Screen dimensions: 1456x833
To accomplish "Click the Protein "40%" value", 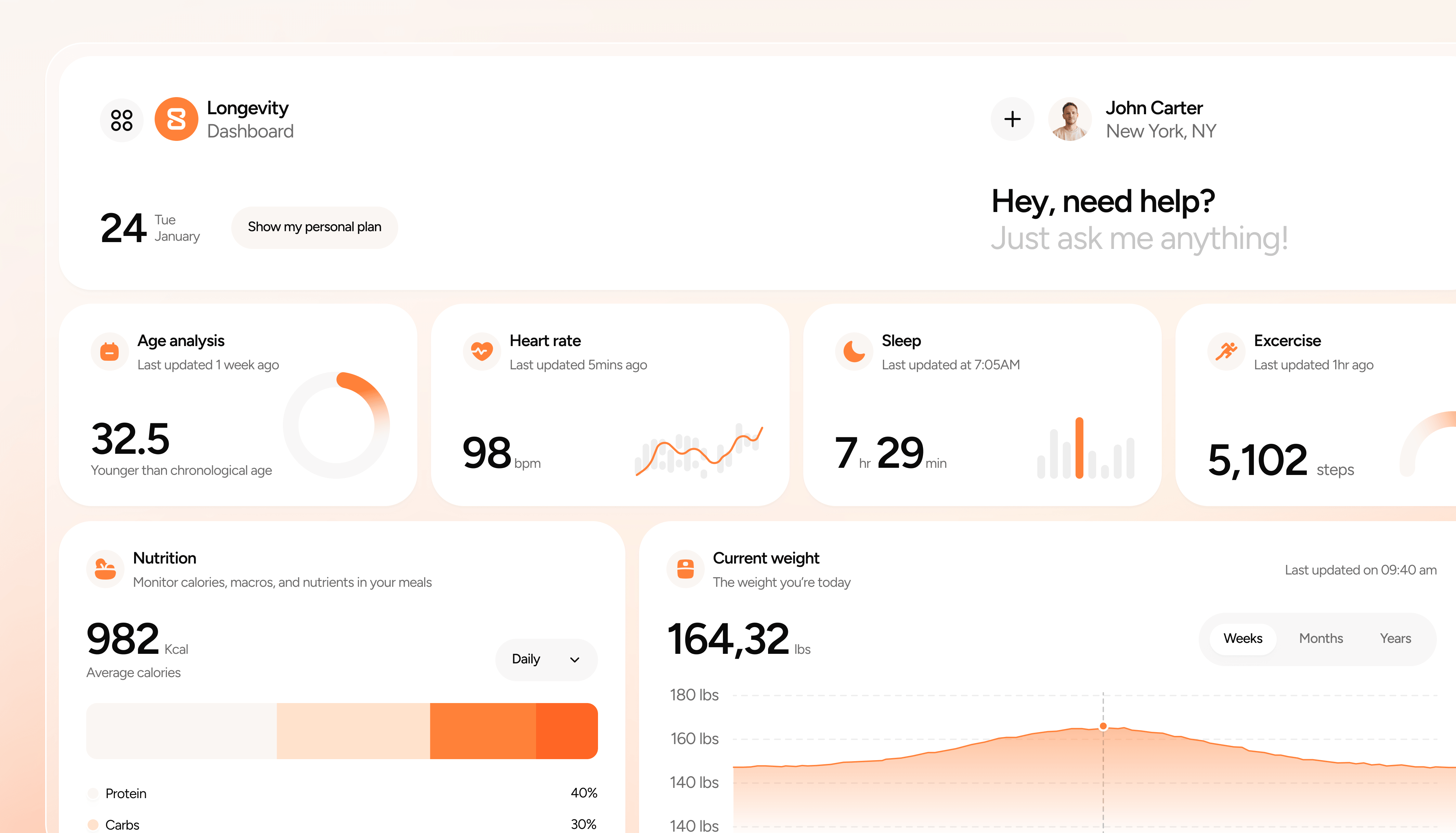I will pyautogui.click(x=584, y=793).
